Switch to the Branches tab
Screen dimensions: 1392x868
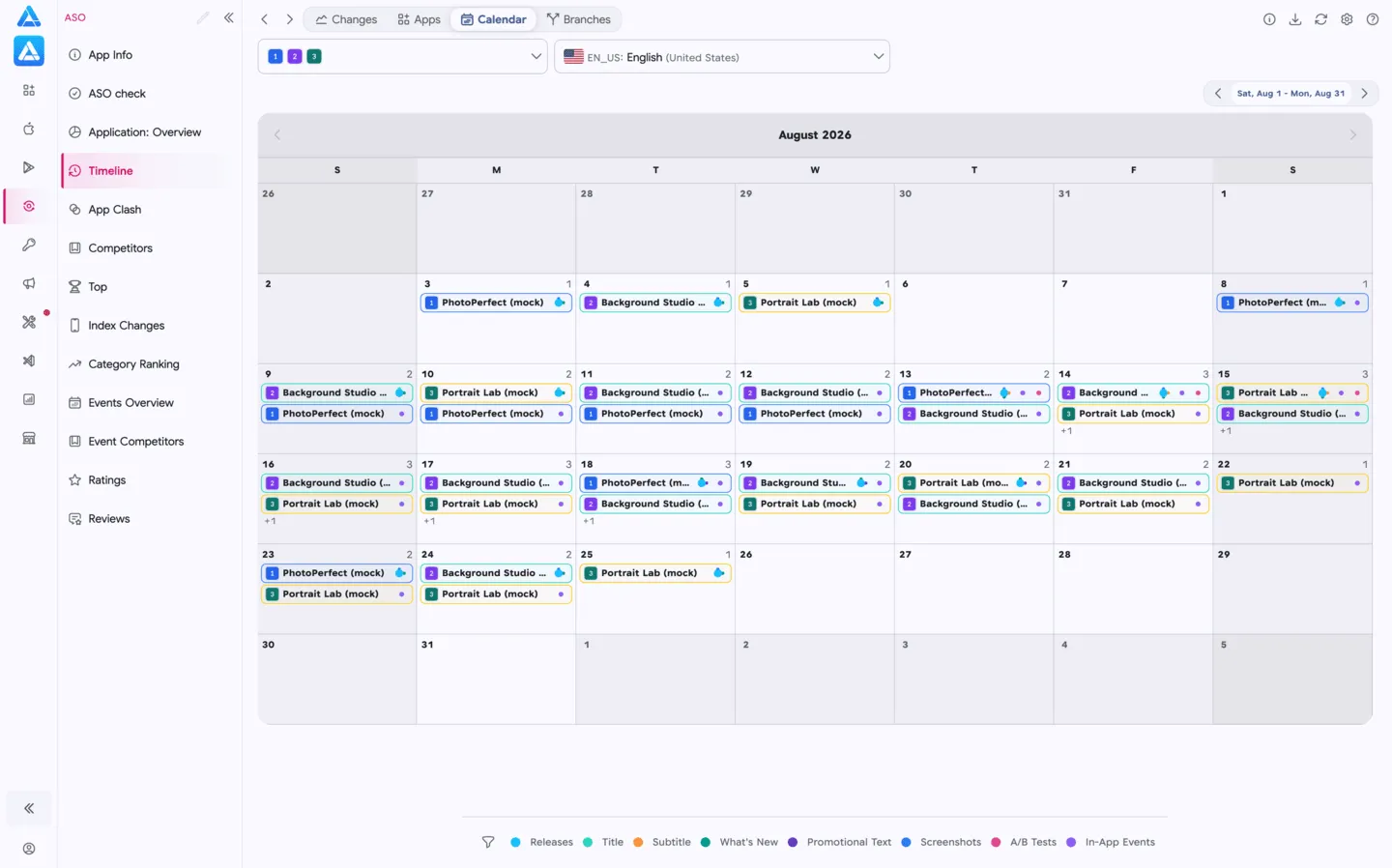[579, 19]
